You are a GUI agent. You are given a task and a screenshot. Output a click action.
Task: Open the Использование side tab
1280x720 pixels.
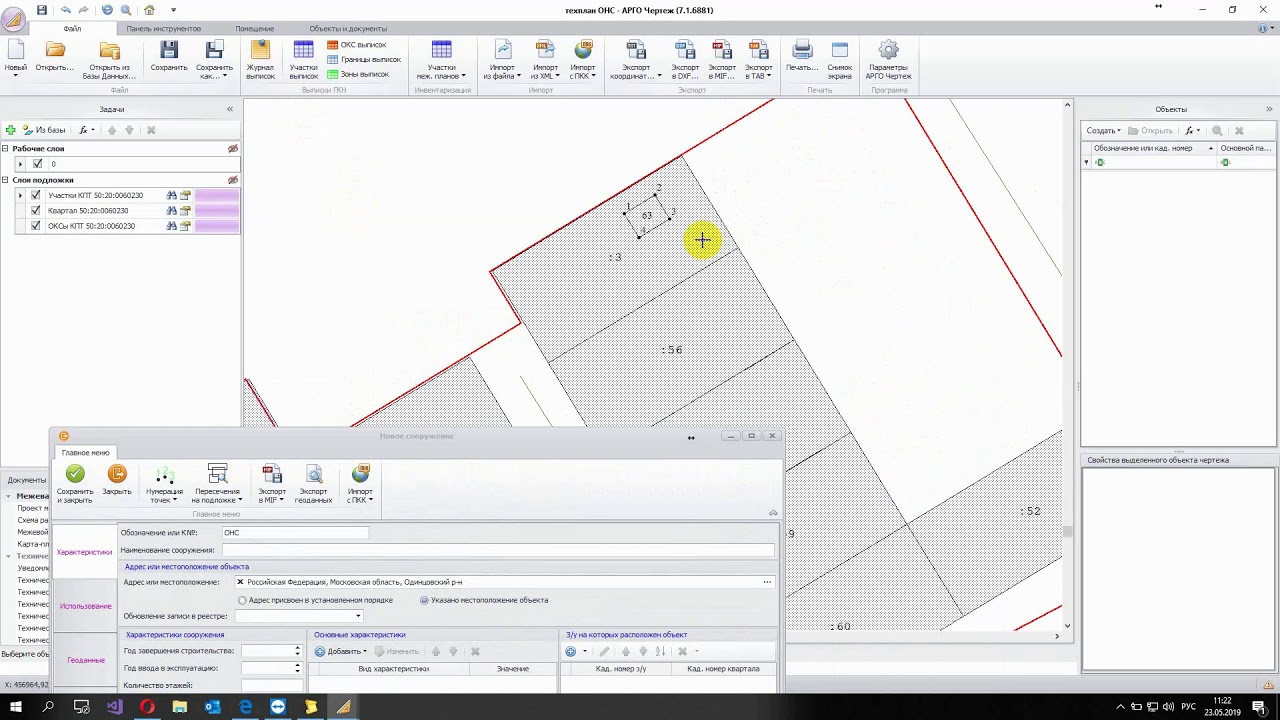(x=85, y=606)
